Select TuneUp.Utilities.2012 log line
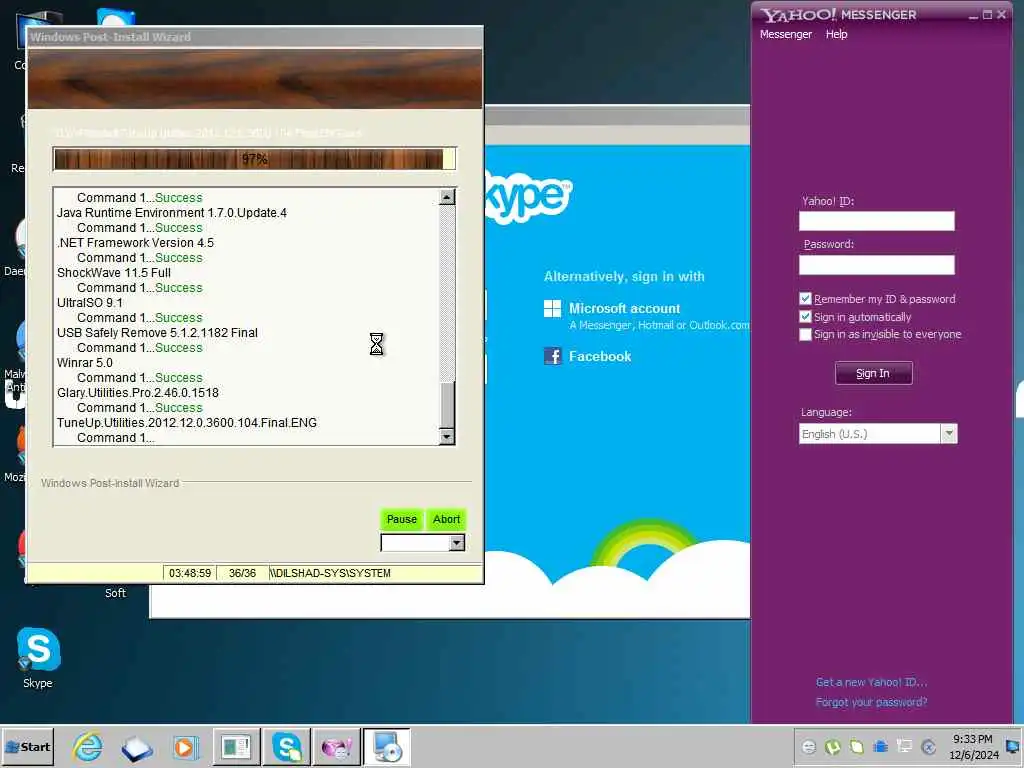The height and width of the screenshot is (768, 1024). pyautogui.click(x=187, y=423)
